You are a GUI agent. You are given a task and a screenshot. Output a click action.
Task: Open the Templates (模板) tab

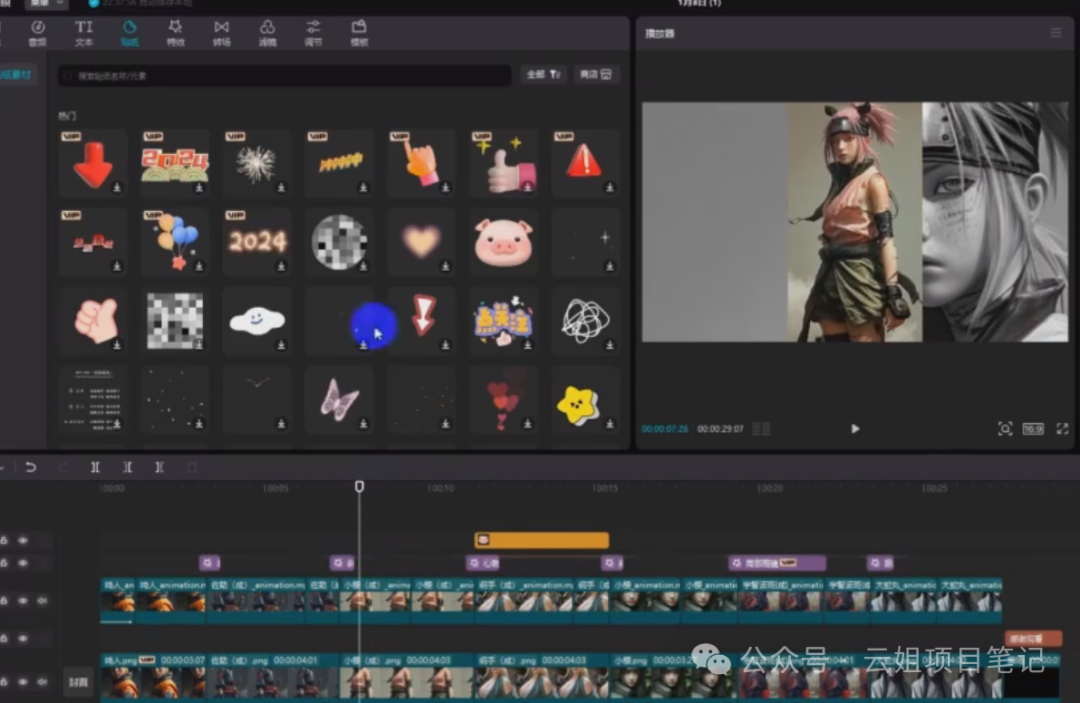(x=359, y=32)
